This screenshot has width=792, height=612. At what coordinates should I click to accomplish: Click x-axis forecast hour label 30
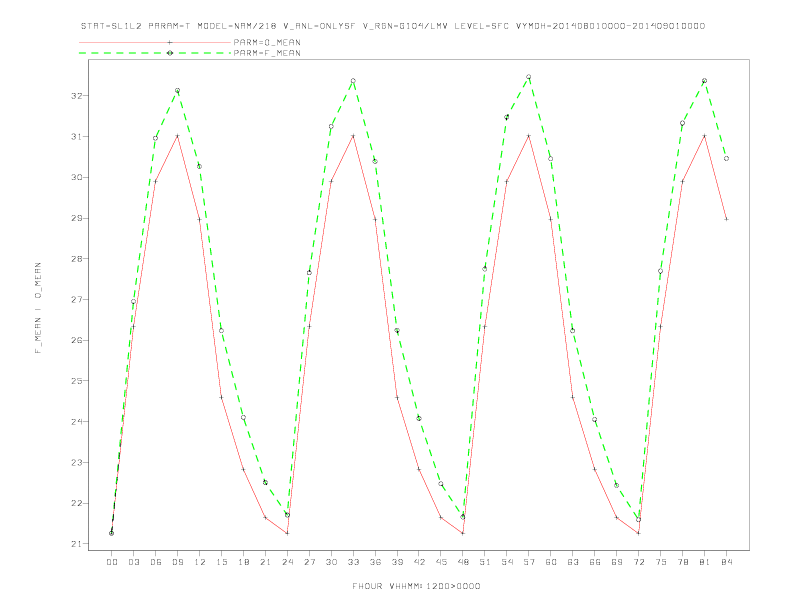click(x=331, y=562)
